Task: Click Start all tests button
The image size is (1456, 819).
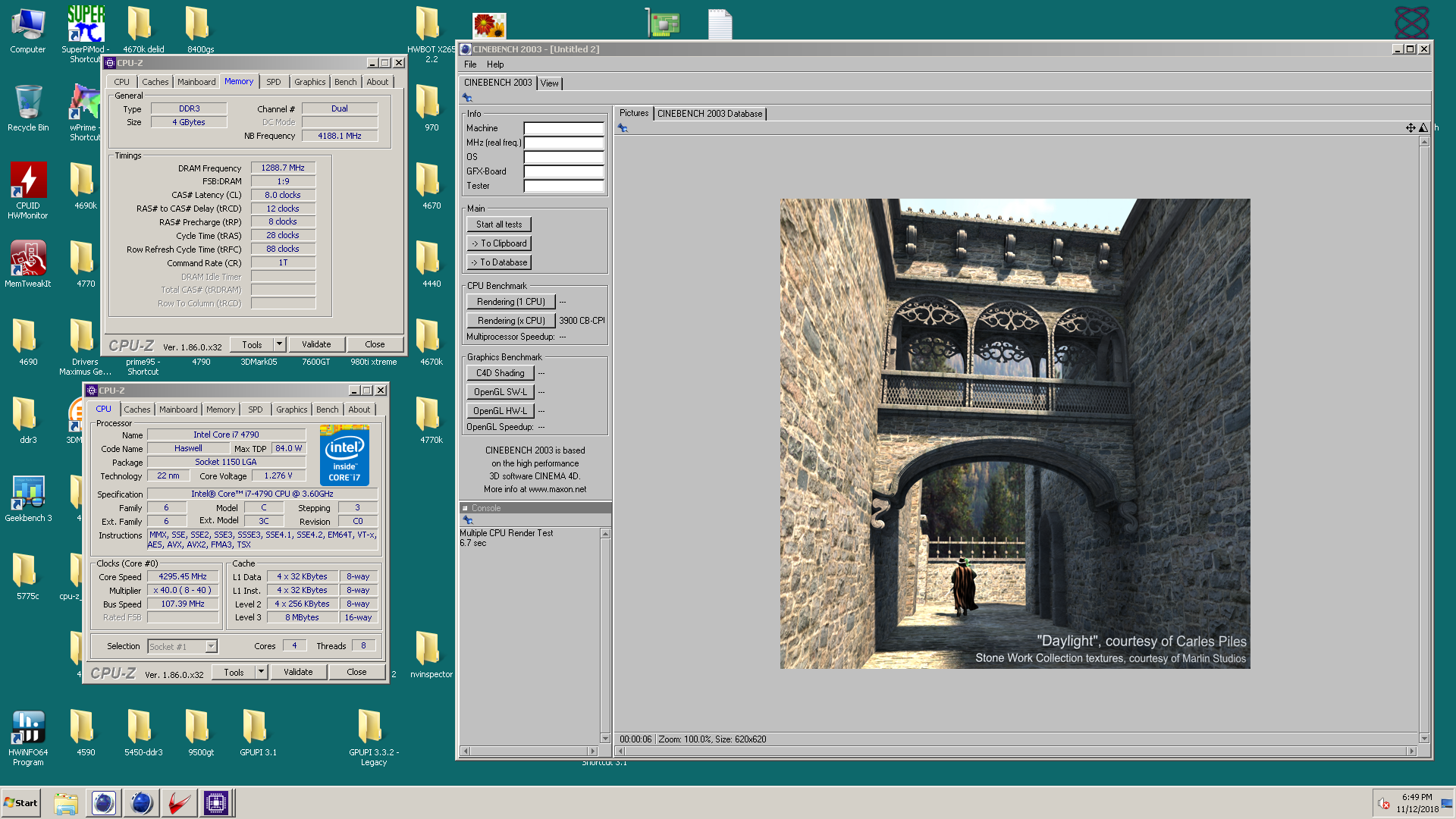Action: point(499,224)
